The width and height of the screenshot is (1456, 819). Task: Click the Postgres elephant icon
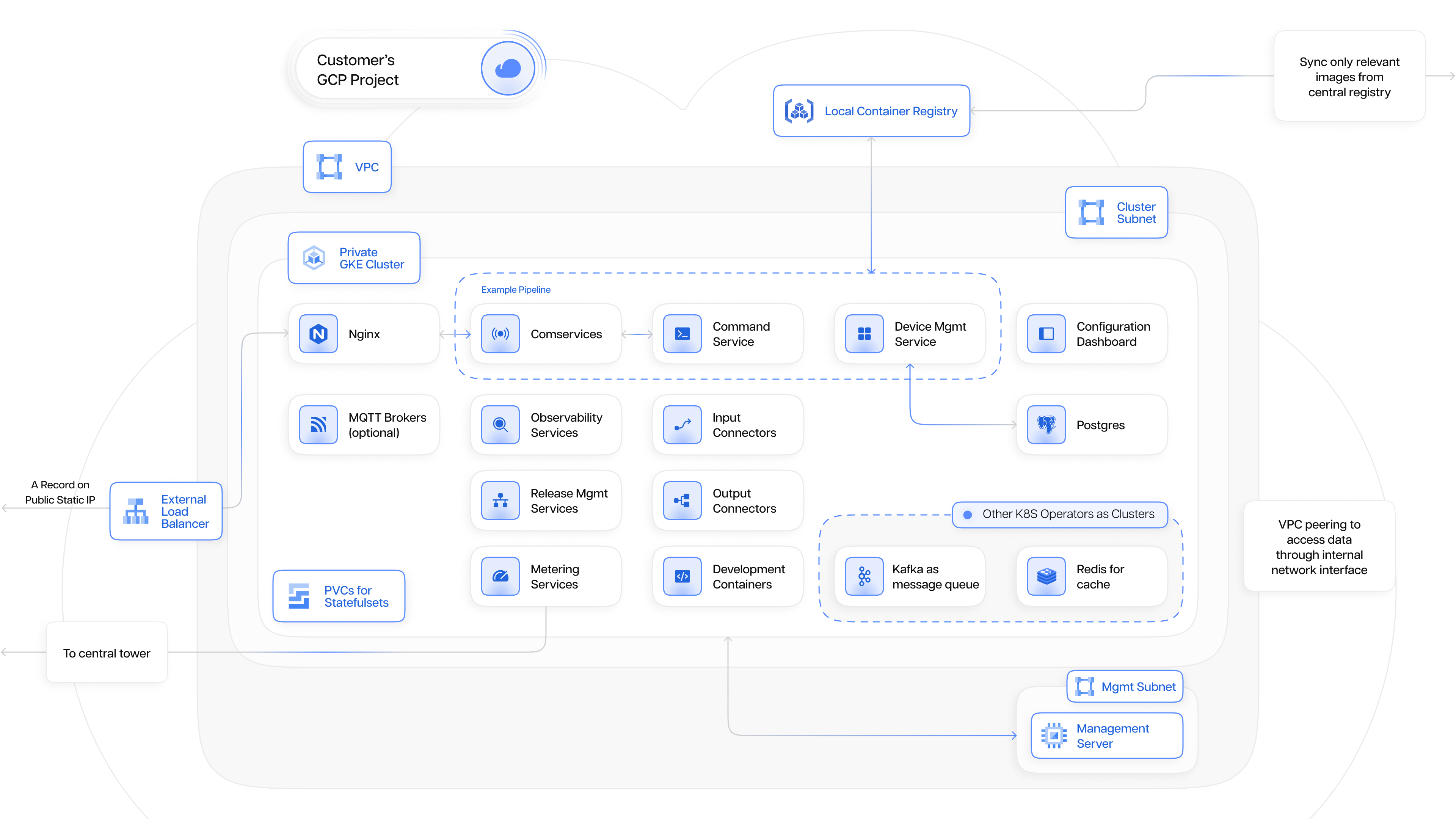tap(1046, 425)
